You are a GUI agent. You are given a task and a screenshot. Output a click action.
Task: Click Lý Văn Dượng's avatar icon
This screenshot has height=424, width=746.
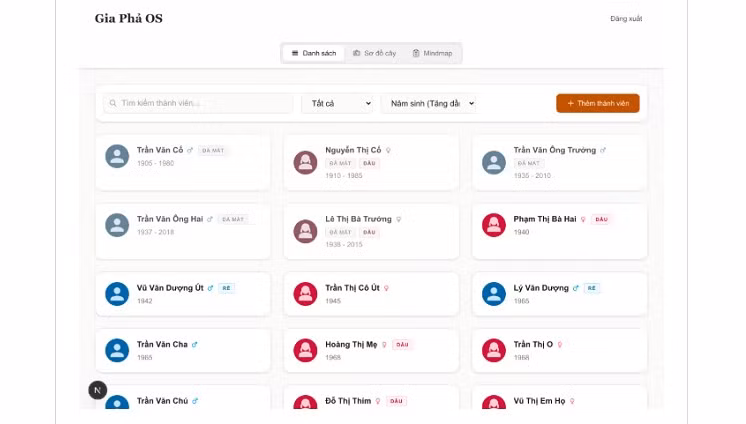[x=493, y=294]
